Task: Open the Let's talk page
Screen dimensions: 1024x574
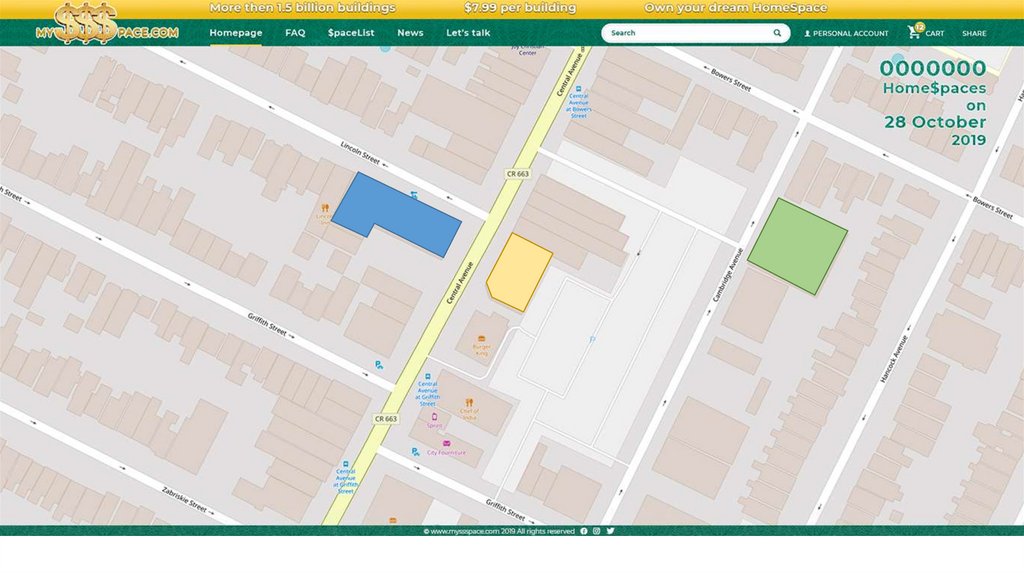Action: (468, 33)
